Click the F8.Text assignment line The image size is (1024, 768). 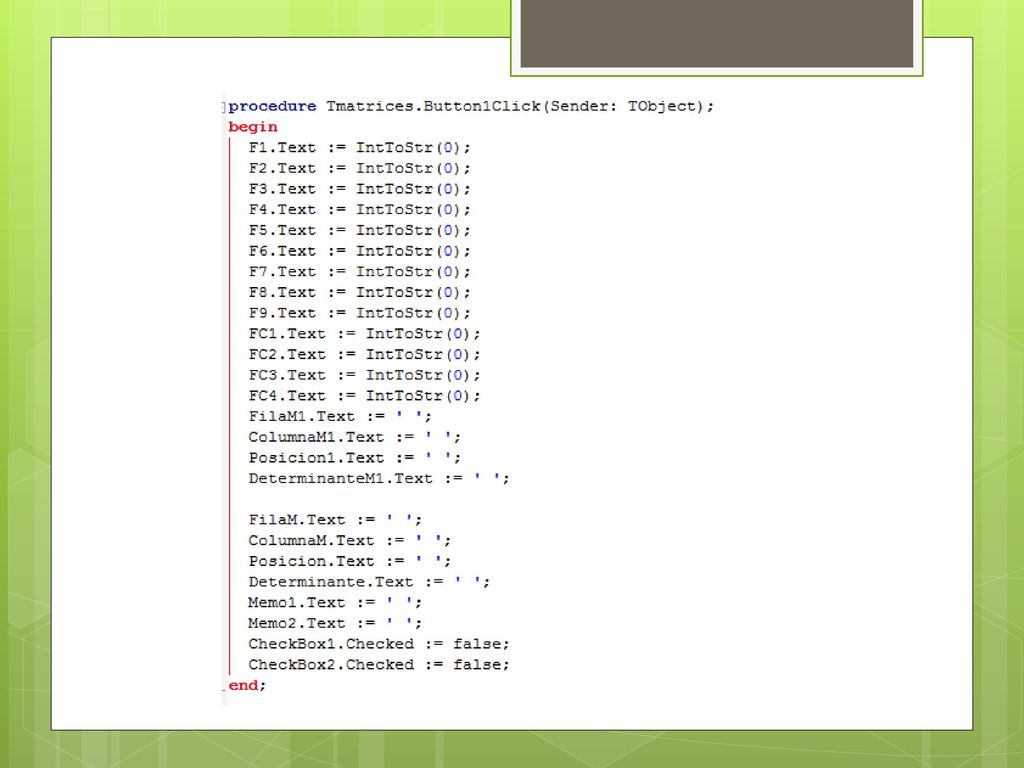click(359, 293)
